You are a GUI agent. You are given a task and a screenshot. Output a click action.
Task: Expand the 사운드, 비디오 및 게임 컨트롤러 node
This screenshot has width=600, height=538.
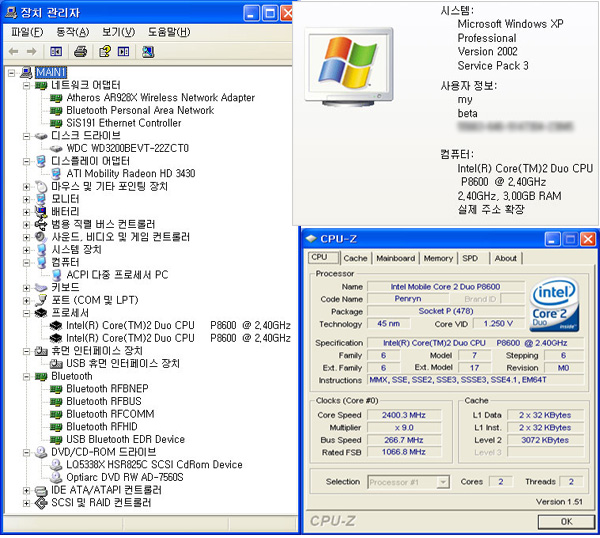[x=26, y=237]
